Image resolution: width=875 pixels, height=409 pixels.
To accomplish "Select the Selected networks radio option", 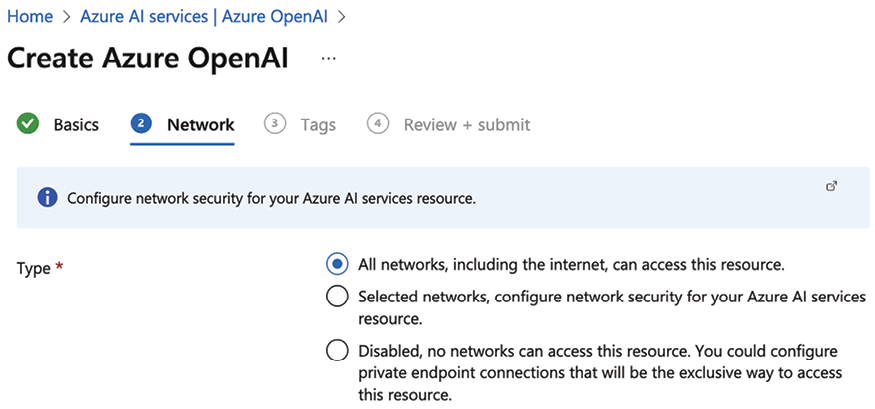I will click(x=336, y=297).
